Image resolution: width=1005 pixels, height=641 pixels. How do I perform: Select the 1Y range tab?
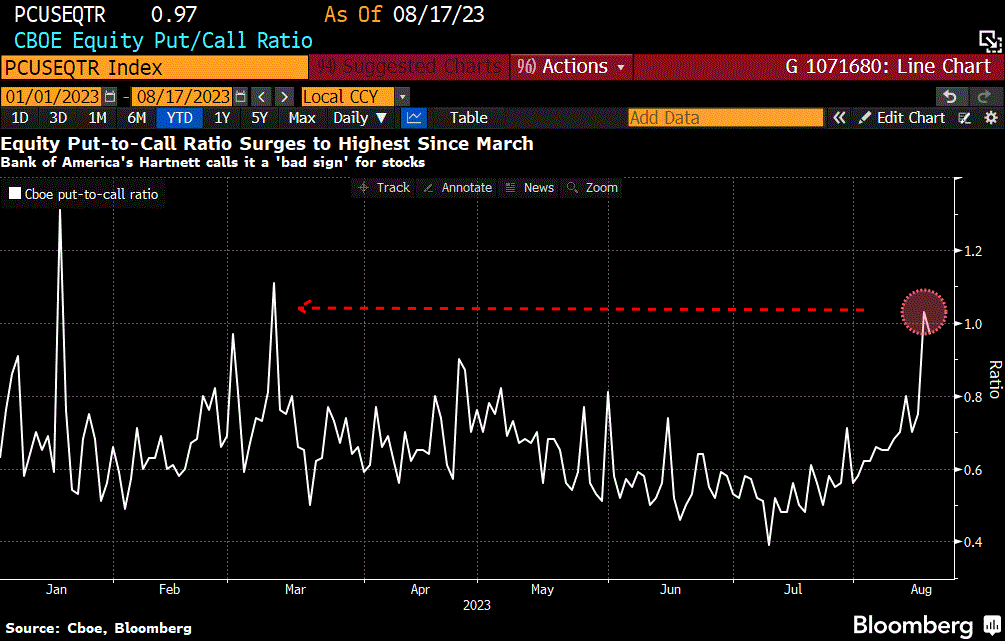click(x=222, y=118)
